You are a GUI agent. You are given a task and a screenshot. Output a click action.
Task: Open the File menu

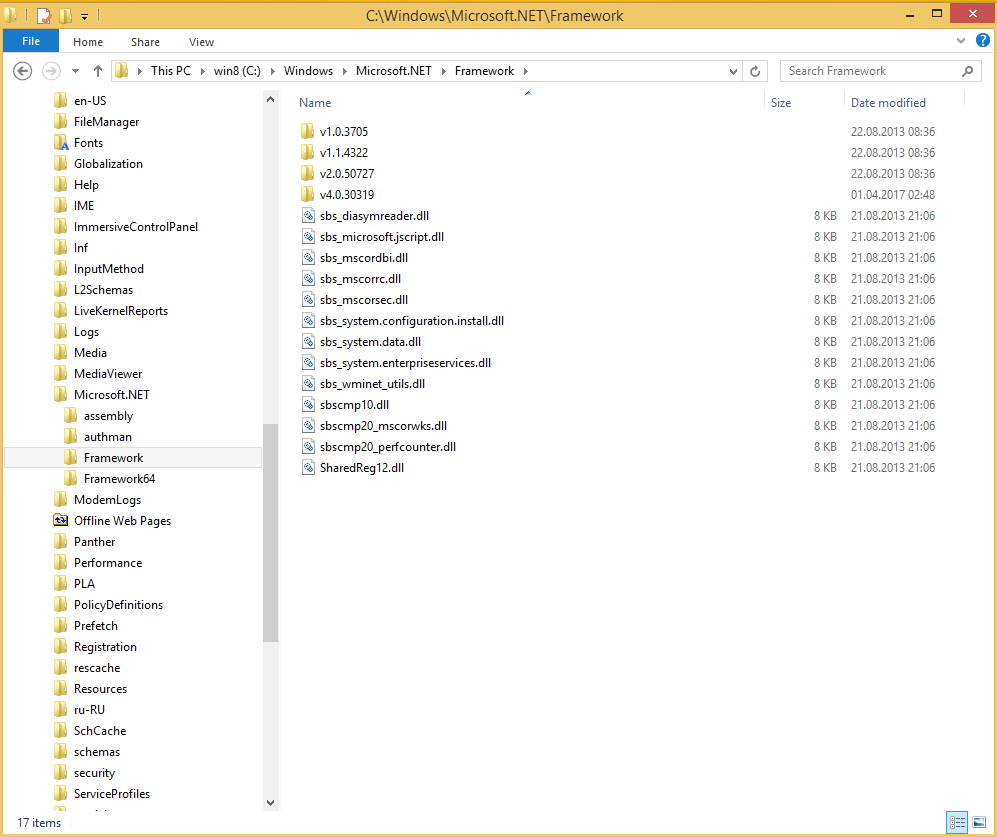[30, 42]
